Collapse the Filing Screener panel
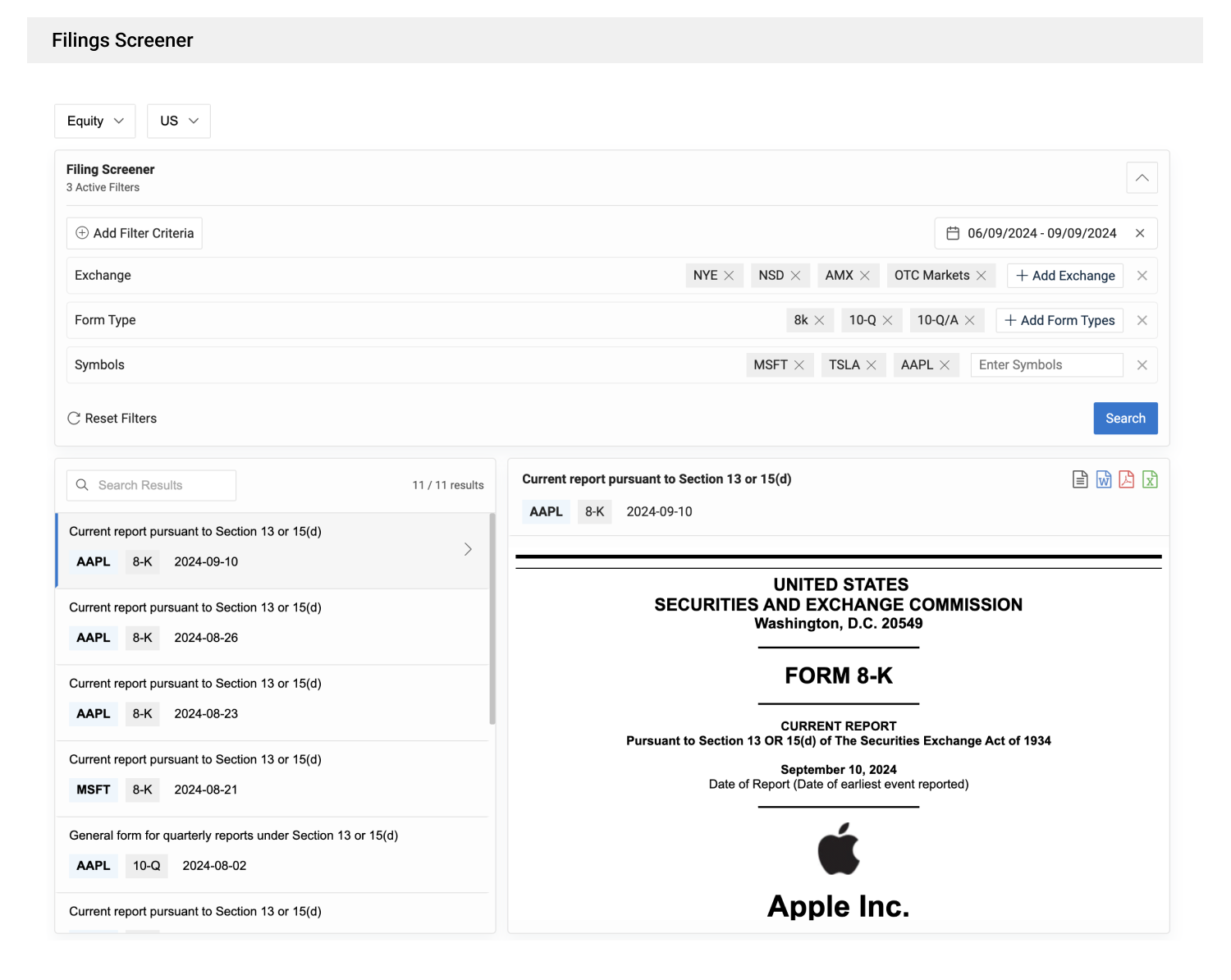 click(x=1142, y=177)
